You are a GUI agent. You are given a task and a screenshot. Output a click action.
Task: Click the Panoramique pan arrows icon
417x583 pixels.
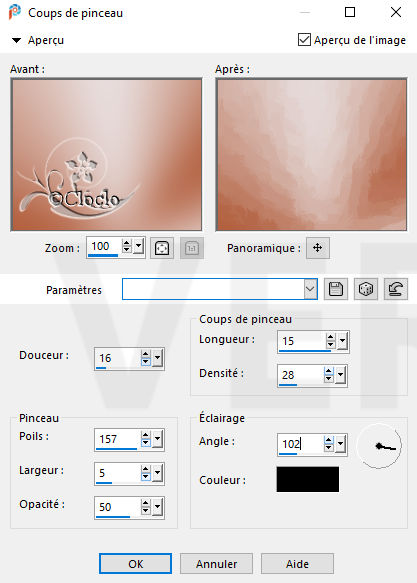(317, 248)
